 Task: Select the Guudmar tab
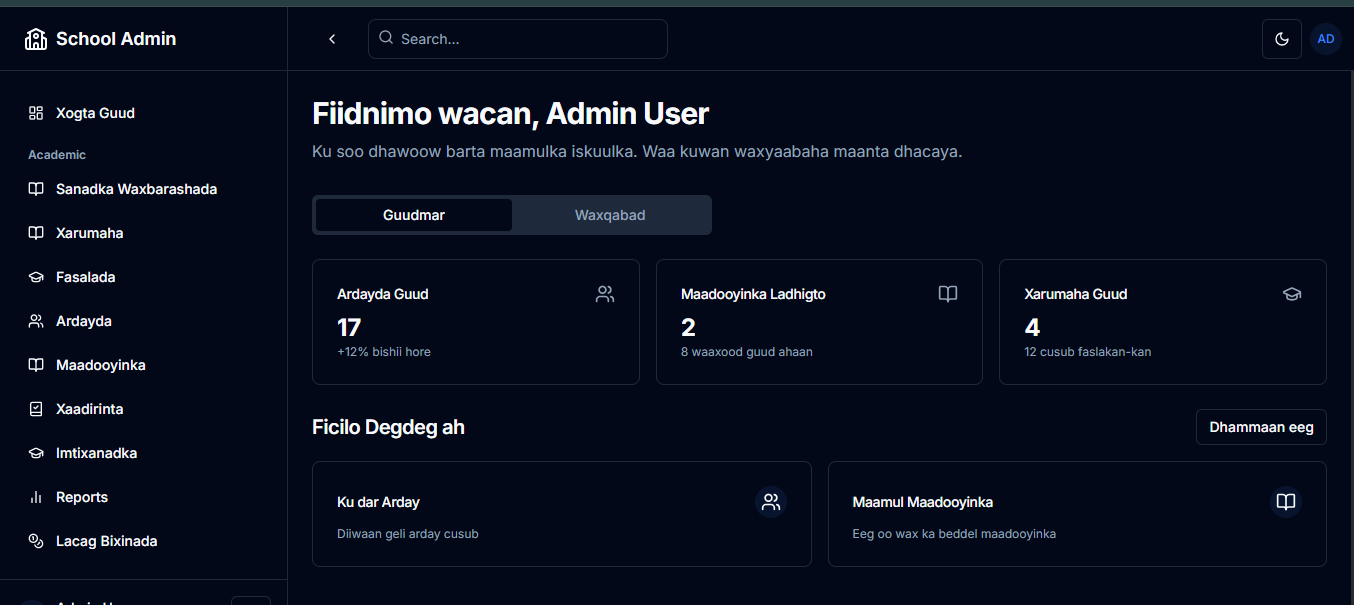[414, 215]
